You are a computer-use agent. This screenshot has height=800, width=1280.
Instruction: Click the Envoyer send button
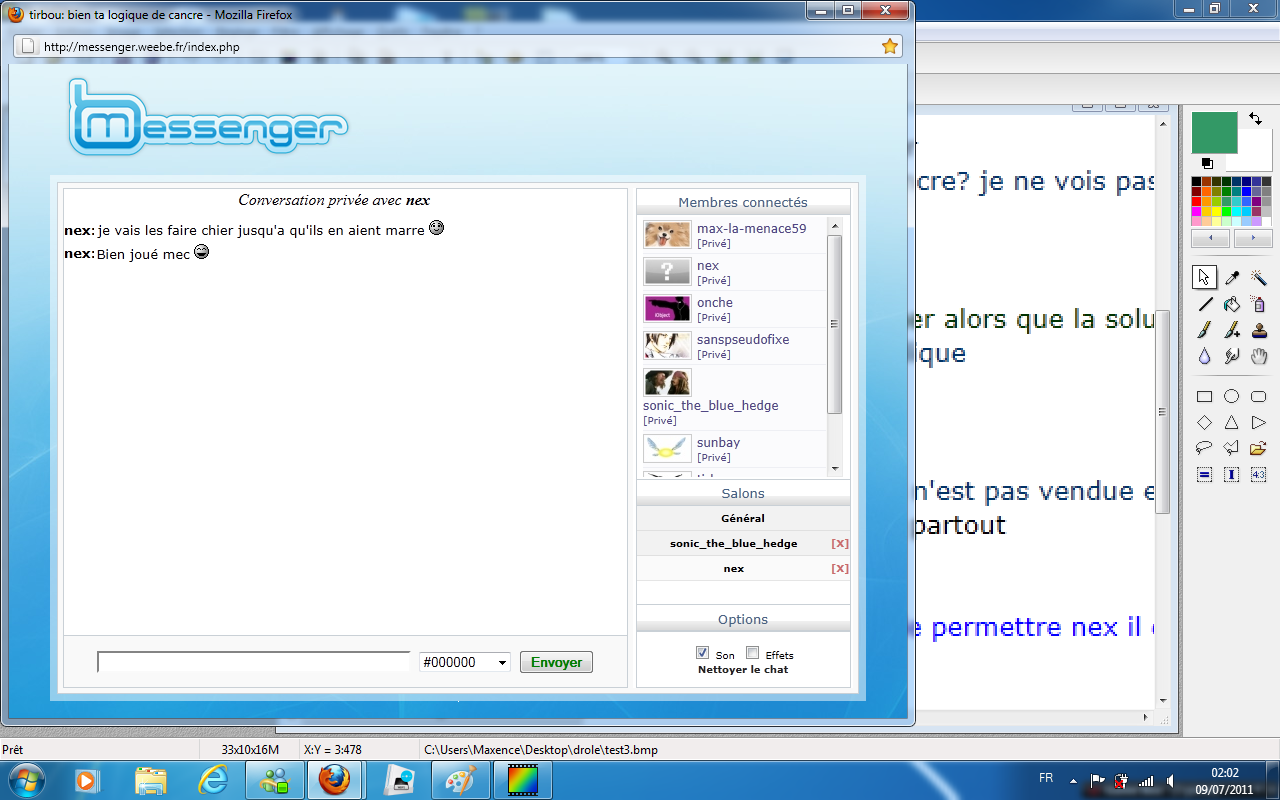point(556,662)
